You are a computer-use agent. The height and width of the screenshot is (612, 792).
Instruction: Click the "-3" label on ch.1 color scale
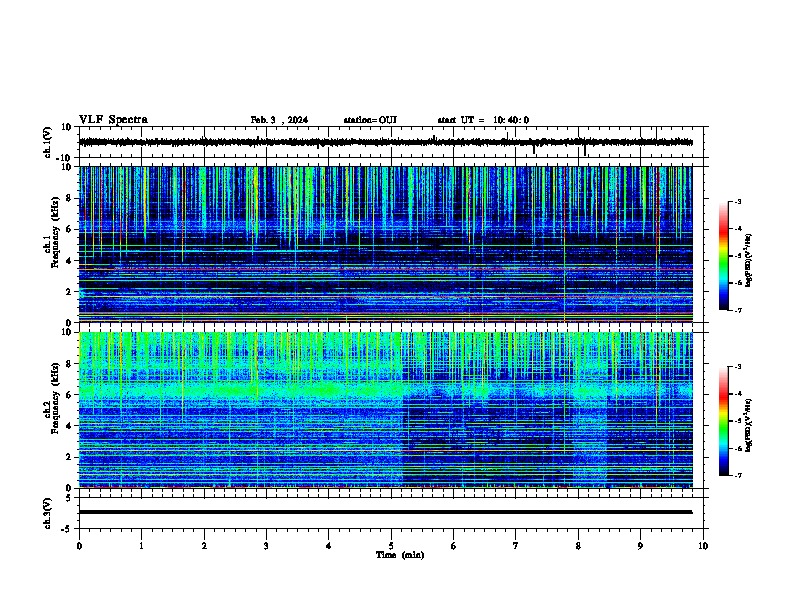pyautogui.click(x=737, y=202)
